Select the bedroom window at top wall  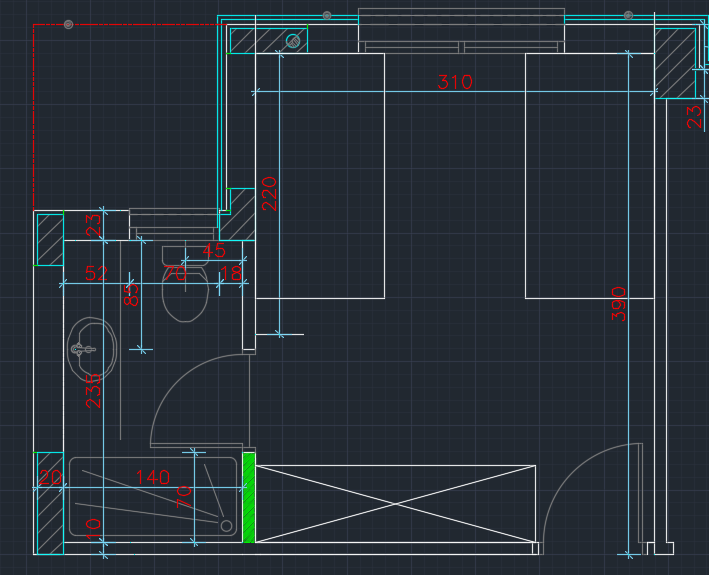pyautogui.click(x=461, y=31)
